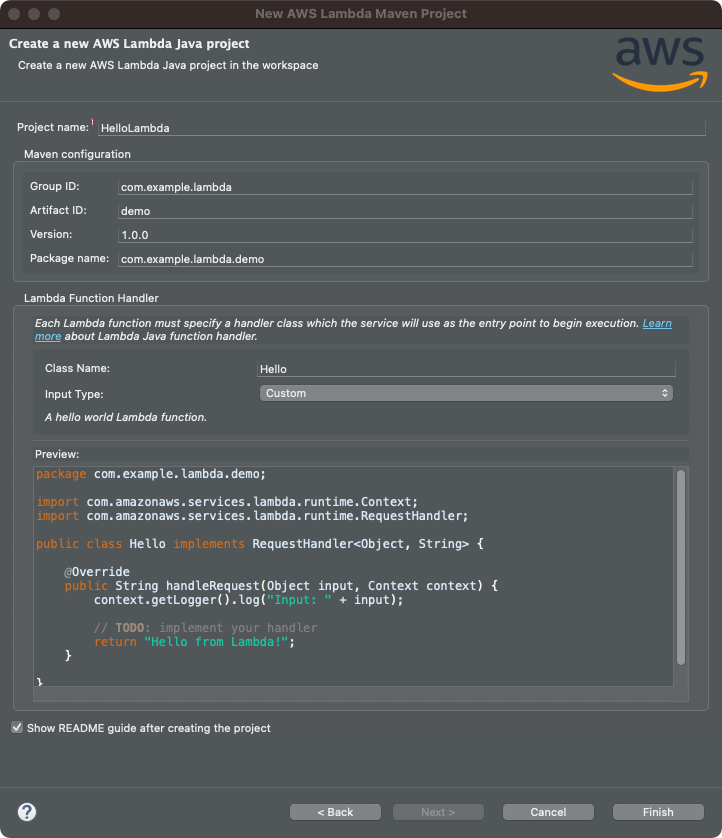Click the preview vertical scrollbar
722x838 pixels.
(x=681, y=568)
